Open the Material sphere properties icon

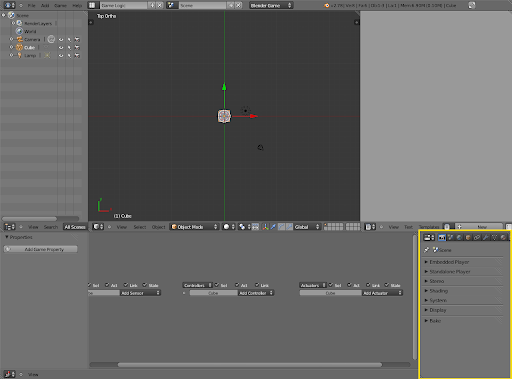click(503, 237)
